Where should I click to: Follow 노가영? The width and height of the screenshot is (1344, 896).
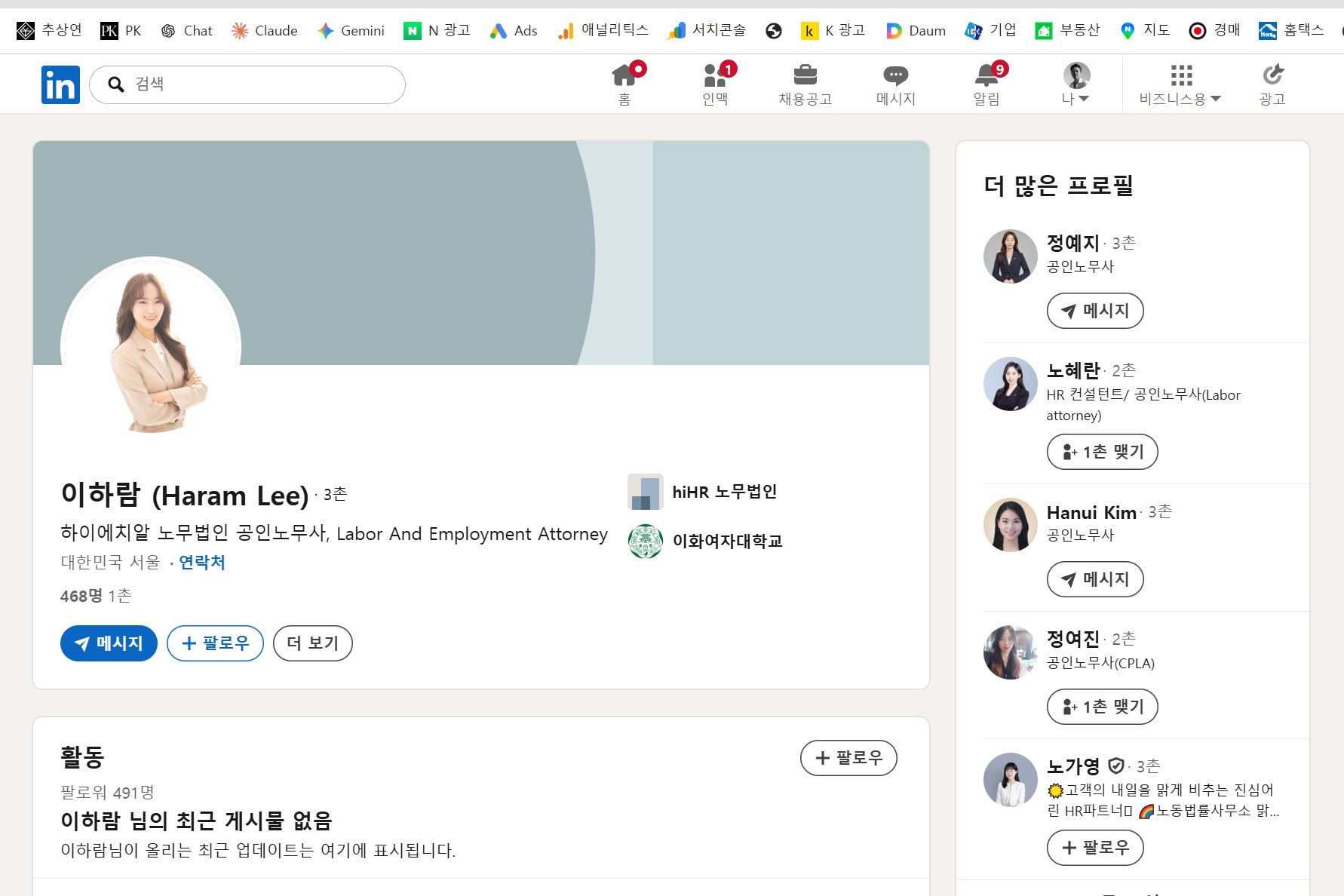click(x=1095, y=848)
